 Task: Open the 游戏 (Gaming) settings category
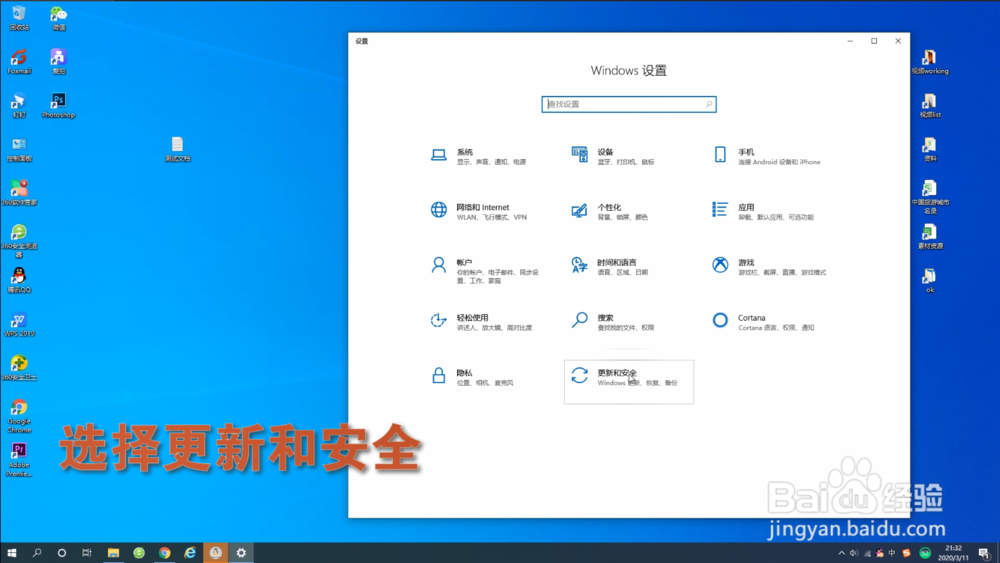[768, 267]
